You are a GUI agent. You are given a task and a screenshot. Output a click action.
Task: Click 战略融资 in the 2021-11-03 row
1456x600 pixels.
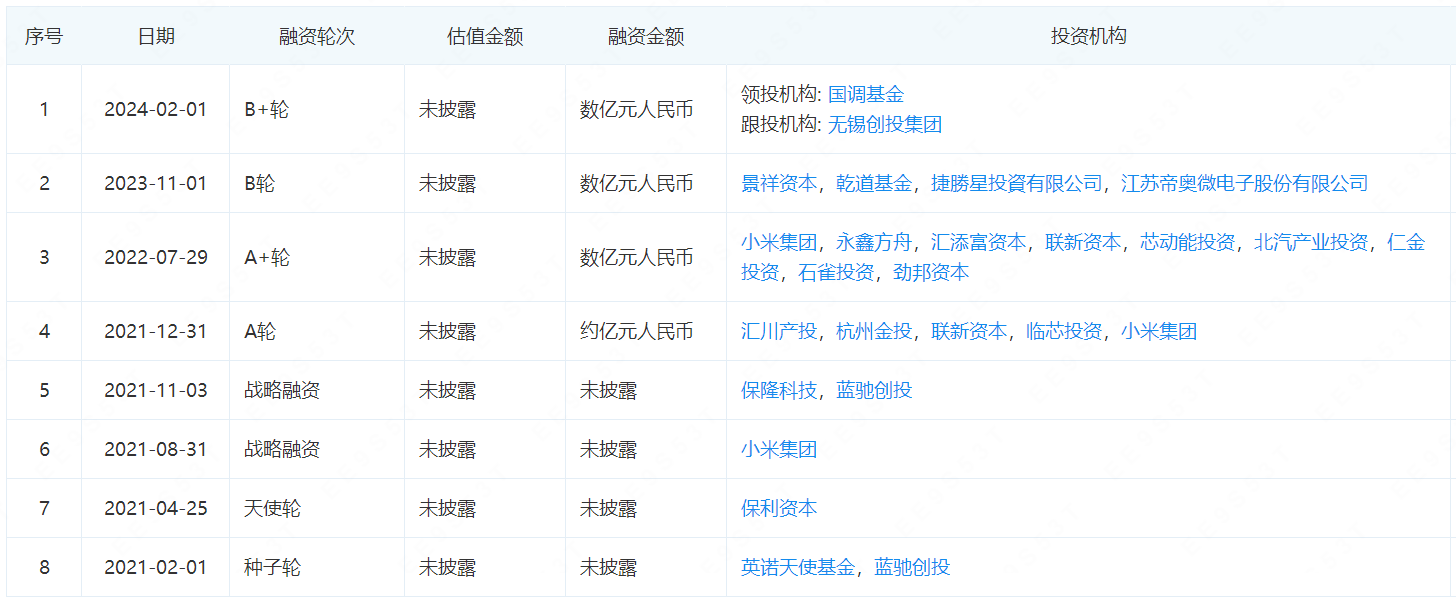coord(282,390)
